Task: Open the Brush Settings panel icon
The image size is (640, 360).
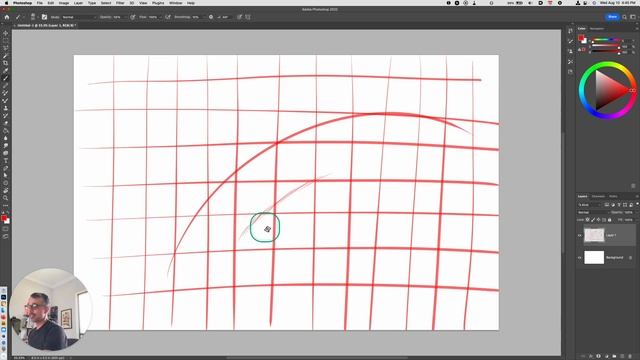Action: (x=44, y=17)
